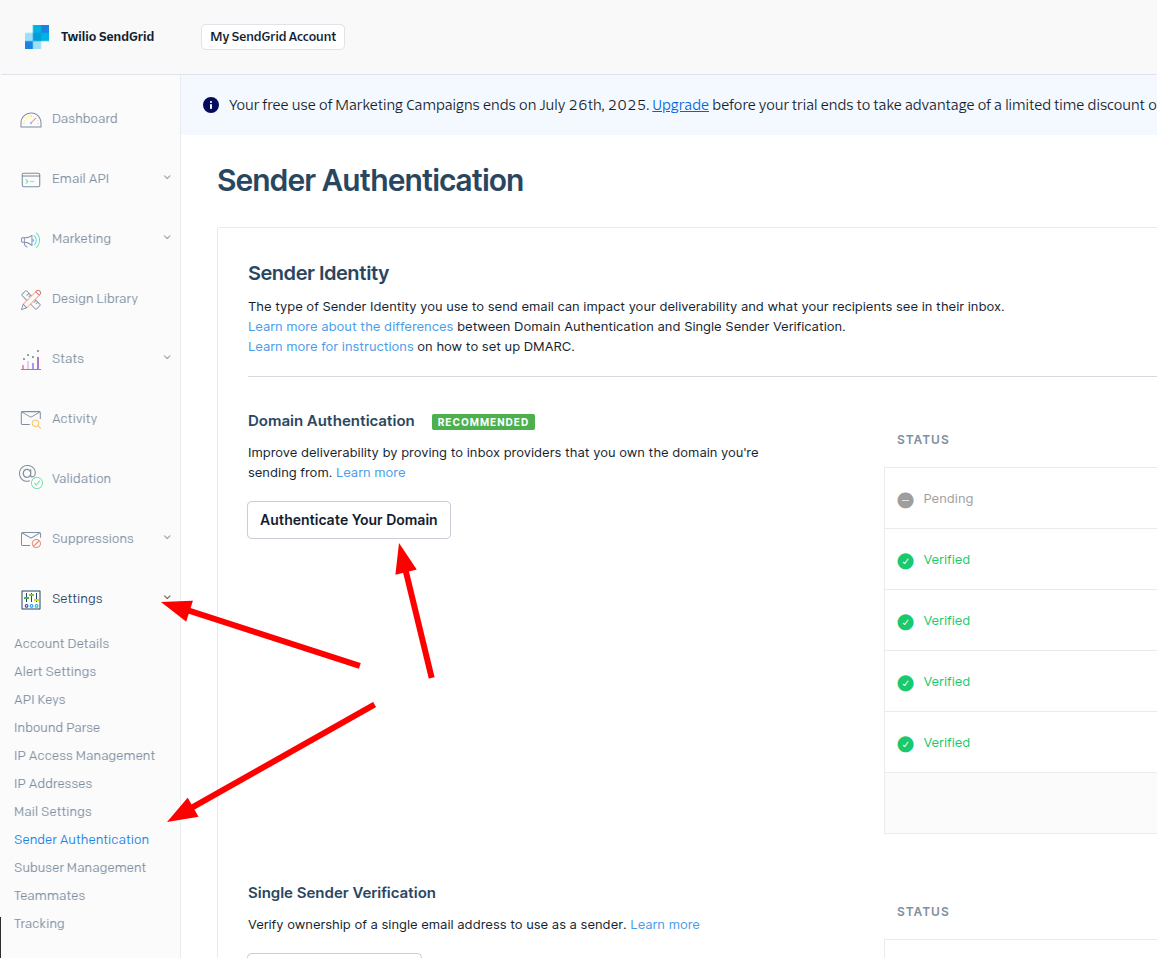Open the My SendGrid Account dropdown
This screenshot has height=958, width=1157.
coord(273,37)
